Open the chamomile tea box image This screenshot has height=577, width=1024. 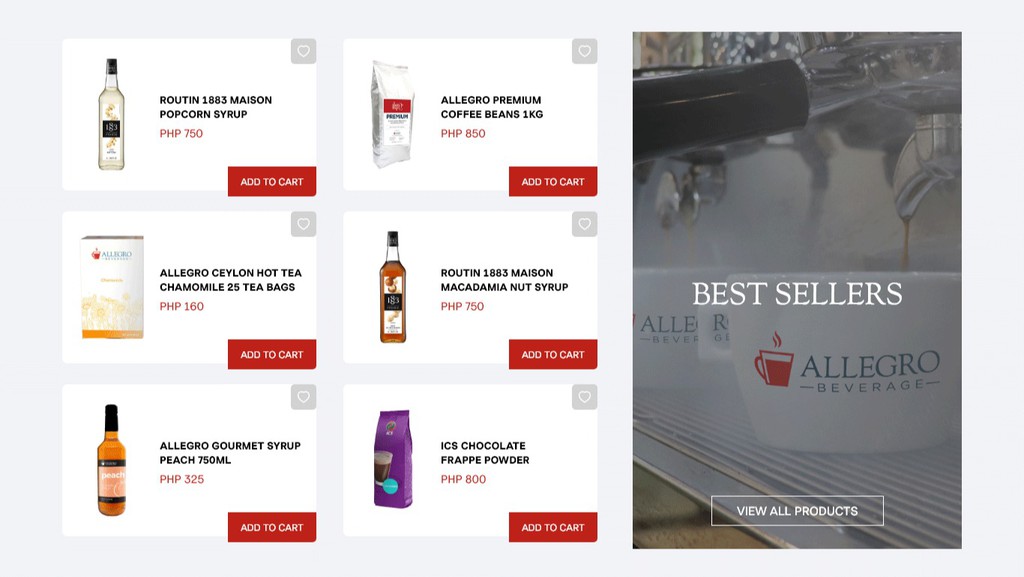(112, 287)
